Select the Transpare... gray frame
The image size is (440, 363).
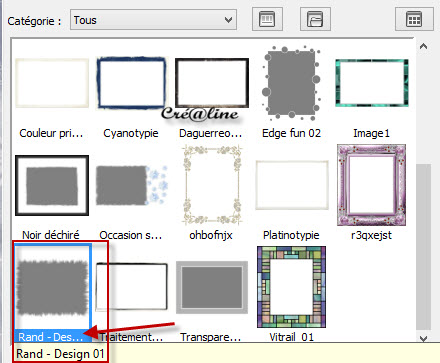tap(212, 287)
